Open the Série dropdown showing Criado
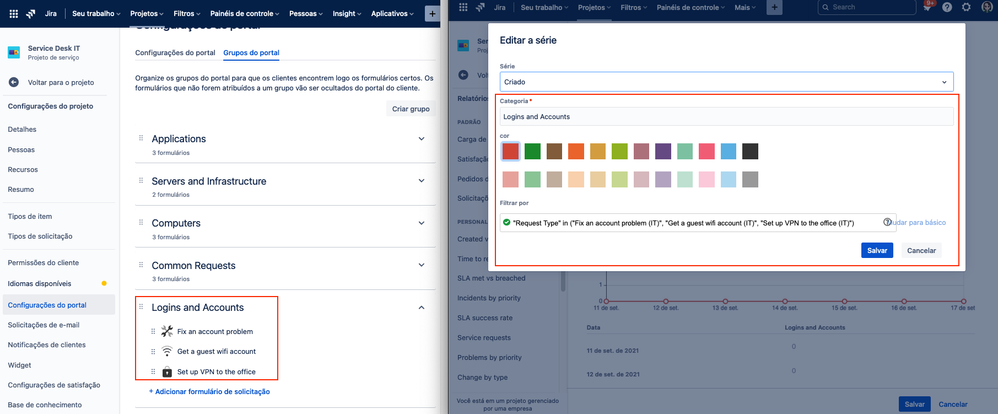The height and width of the screenshot is (414, 998). coord(726,82)
